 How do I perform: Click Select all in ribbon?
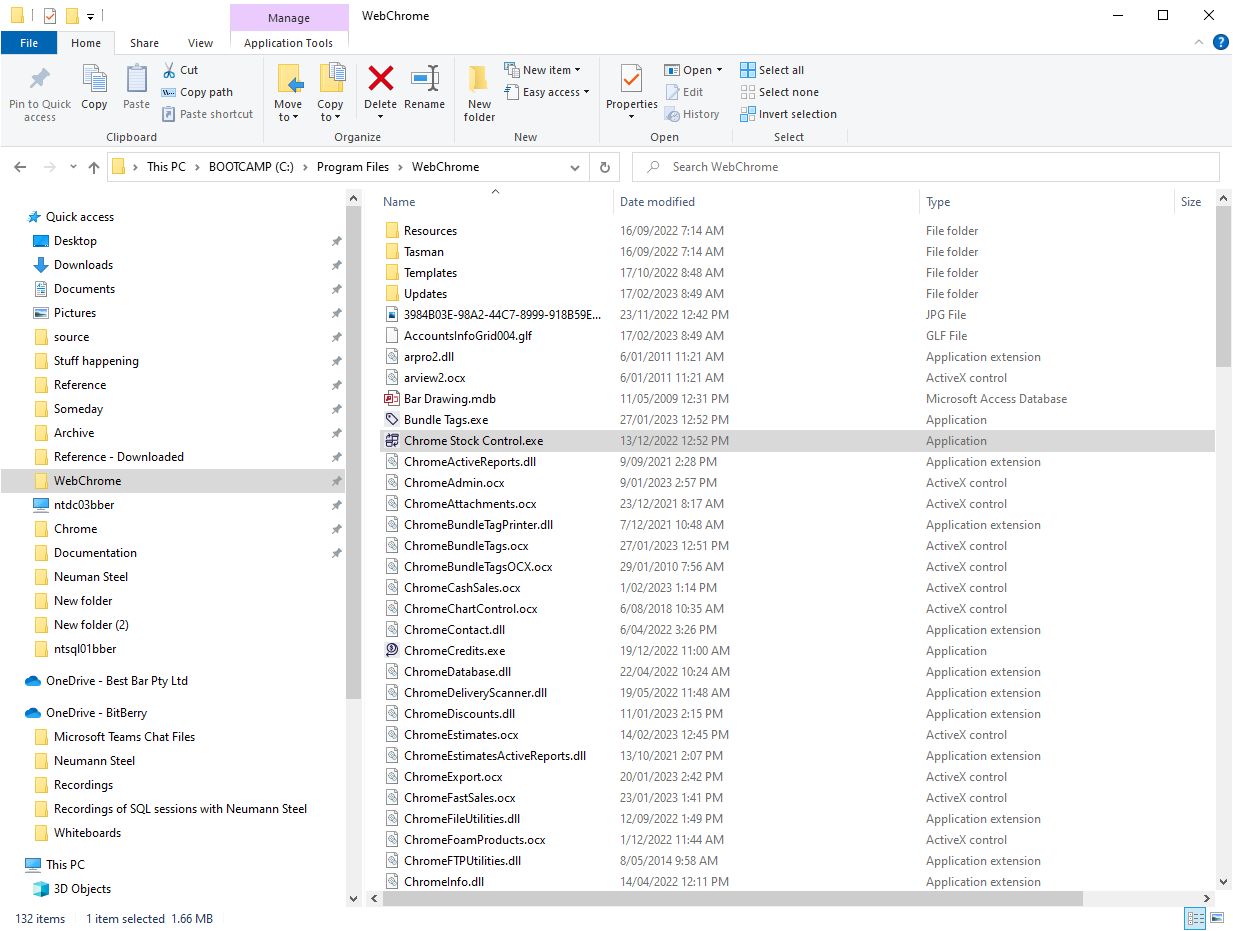772,70
